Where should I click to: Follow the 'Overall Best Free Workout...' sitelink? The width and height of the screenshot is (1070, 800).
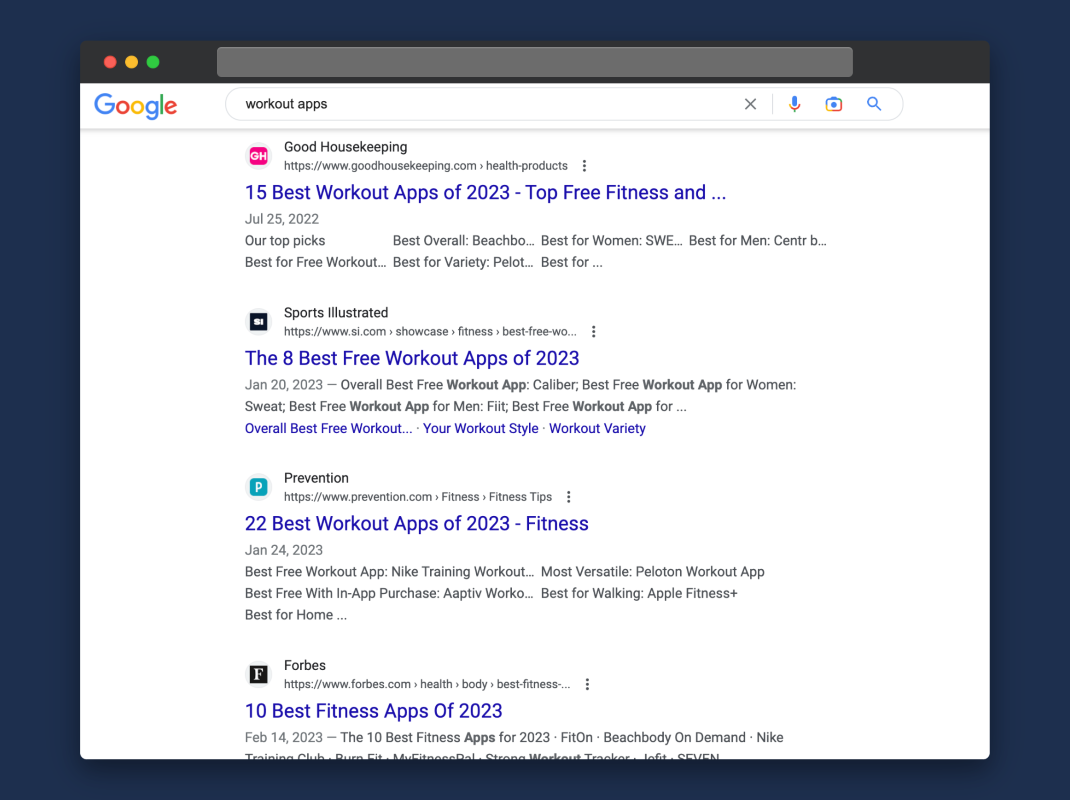coord(328,429)
